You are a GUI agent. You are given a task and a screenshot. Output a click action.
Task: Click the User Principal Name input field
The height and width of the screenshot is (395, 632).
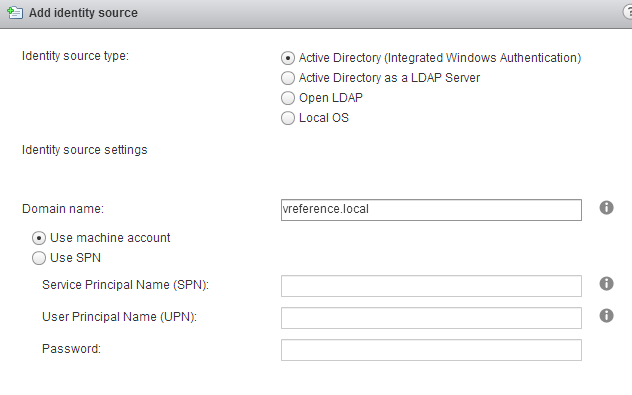pyautogui.click(x=431, y=318)
